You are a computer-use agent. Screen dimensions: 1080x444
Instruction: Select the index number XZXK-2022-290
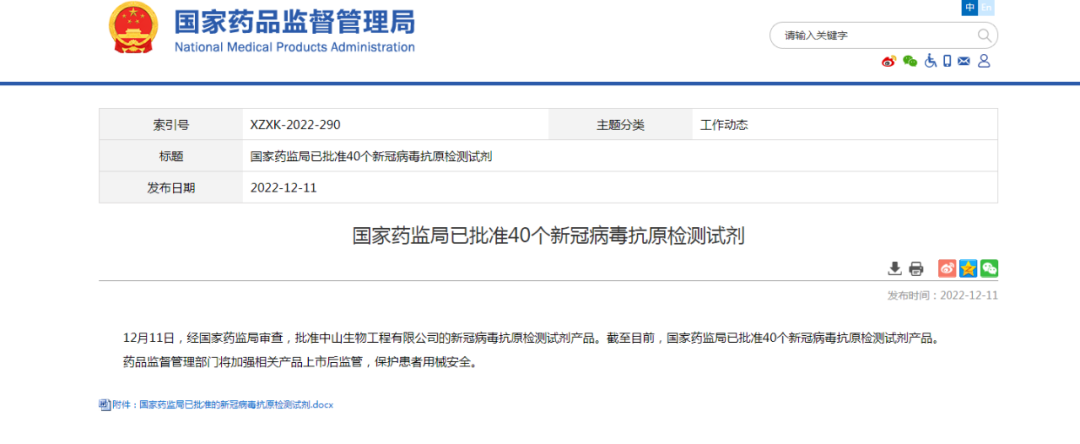pyautogui.click(x=295, y=125)
